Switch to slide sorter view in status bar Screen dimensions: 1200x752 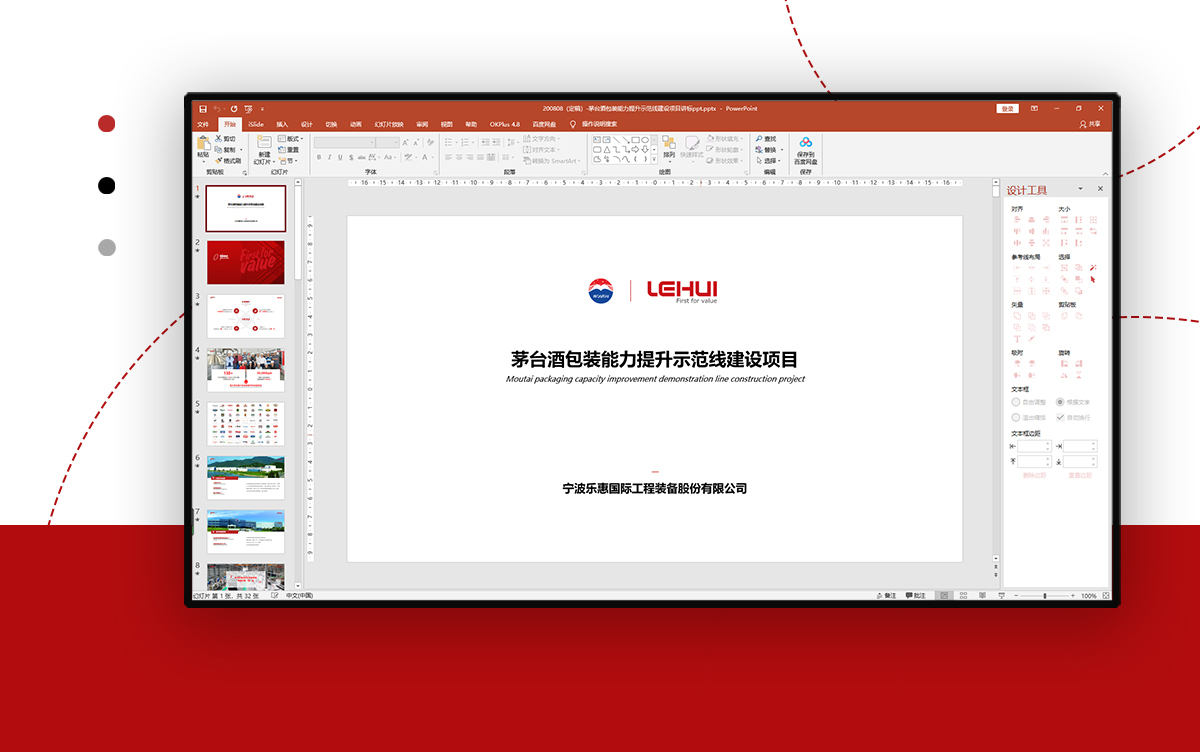962,595
